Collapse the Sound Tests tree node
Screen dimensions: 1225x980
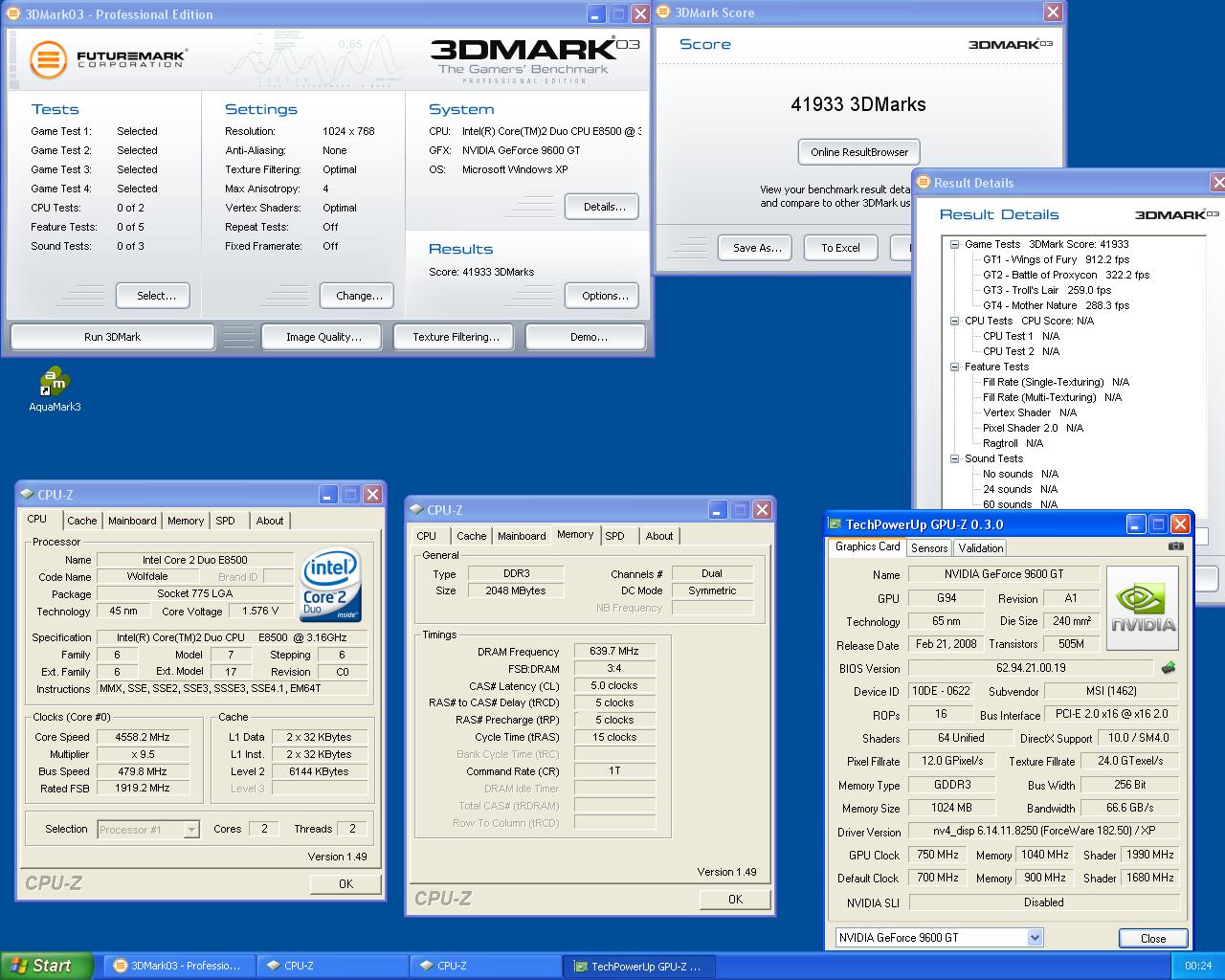pos(954,458)
